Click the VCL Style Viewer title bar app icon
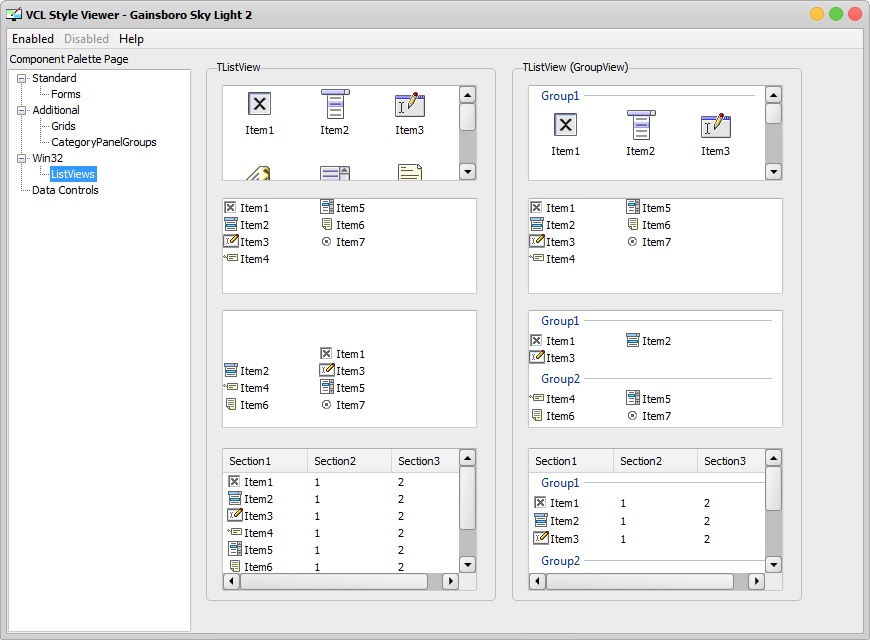 point(14,14)
